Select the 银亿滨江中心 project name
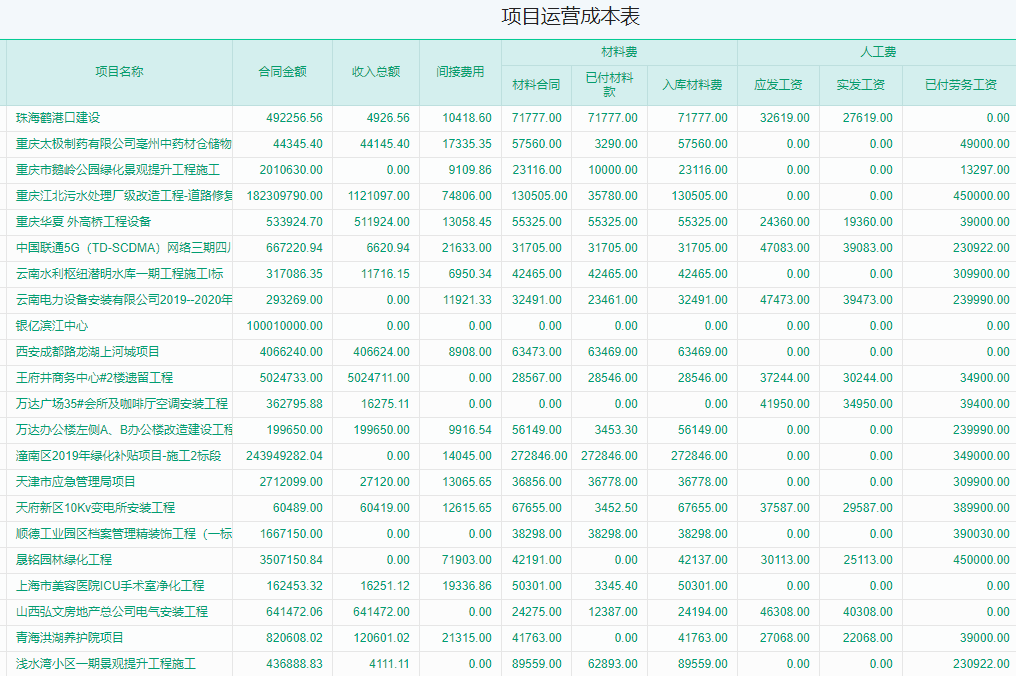Image resolution: width=1016 pixels, height=676 pixels. (x=52, y=325)
